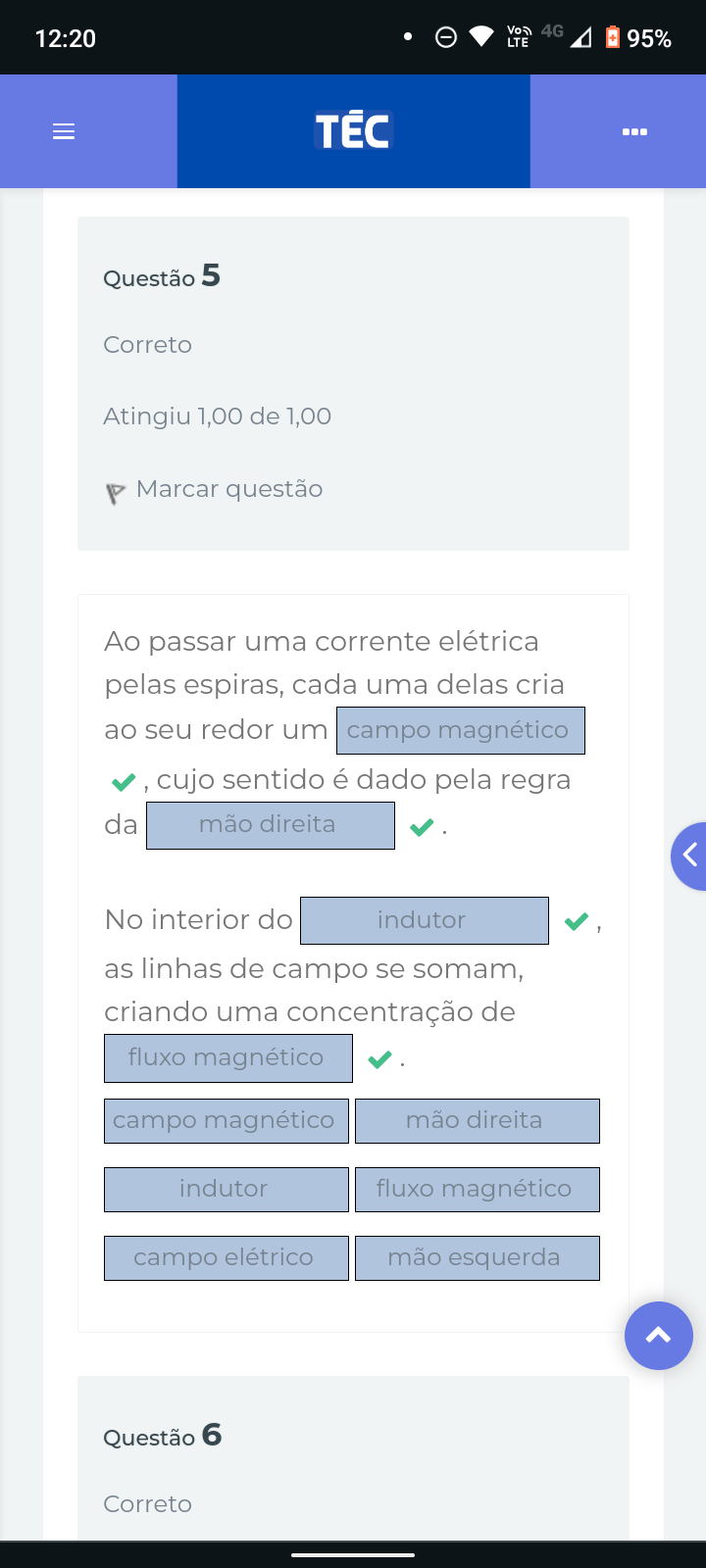This screenshot has height=1568, width=706.
Task: Choose the 'indutor' answer option
Action: pyautogui.click(x=226, y=1190)
